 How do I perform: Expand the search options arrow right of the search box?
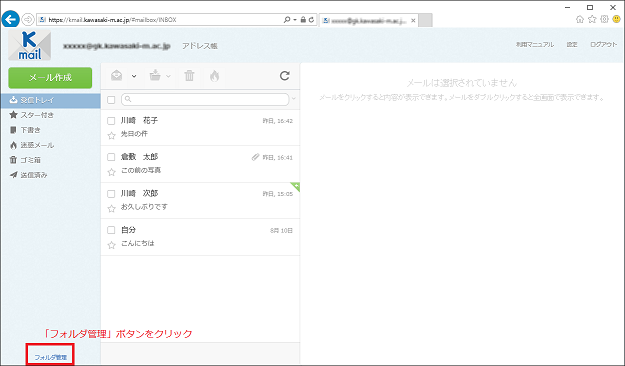pyautogui.click(x=294, y=99)
